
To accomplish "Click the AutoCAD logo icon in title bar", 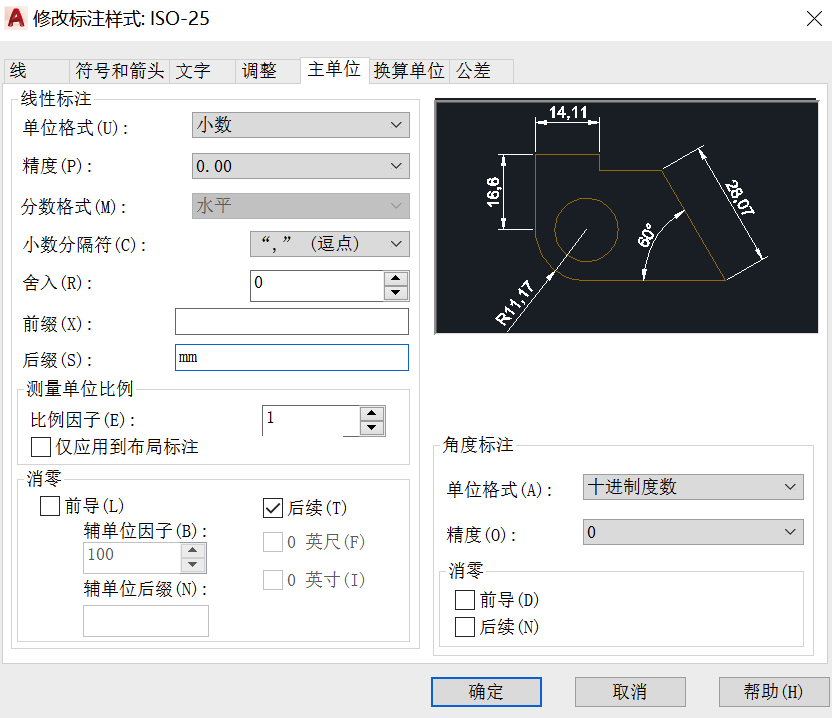I will pos(16,18).
